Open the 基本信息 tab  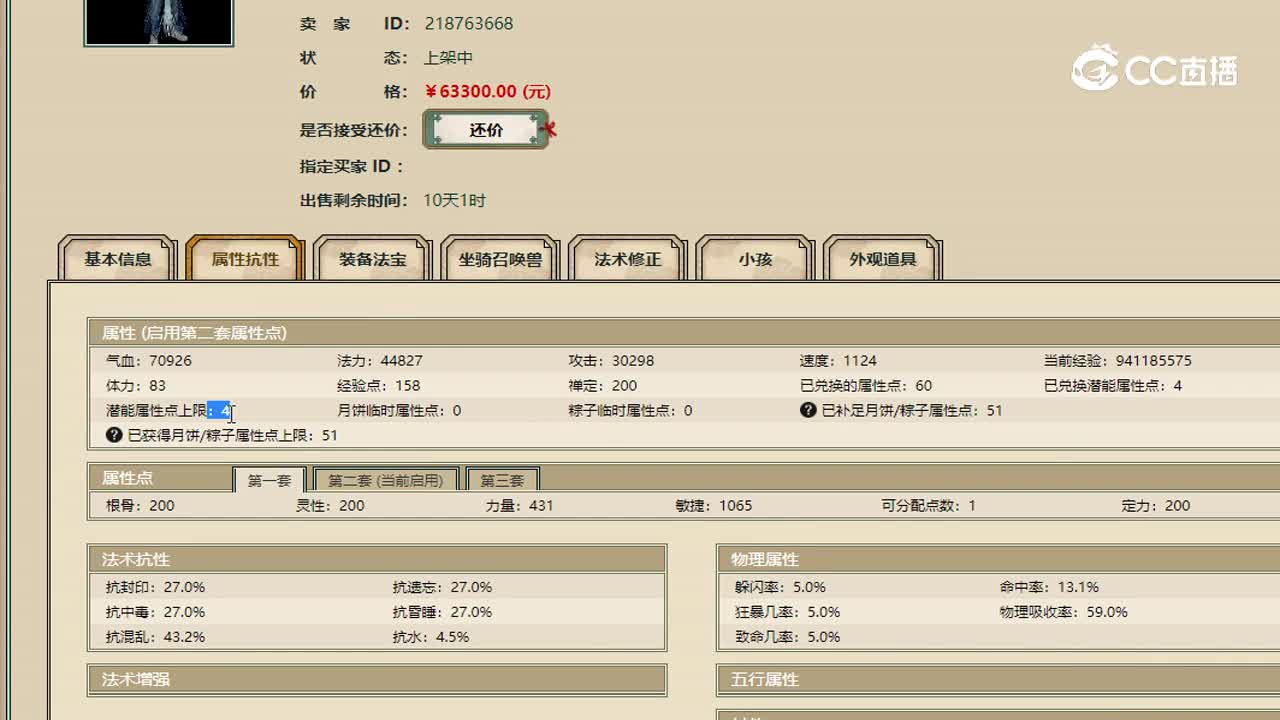point(118,259)
